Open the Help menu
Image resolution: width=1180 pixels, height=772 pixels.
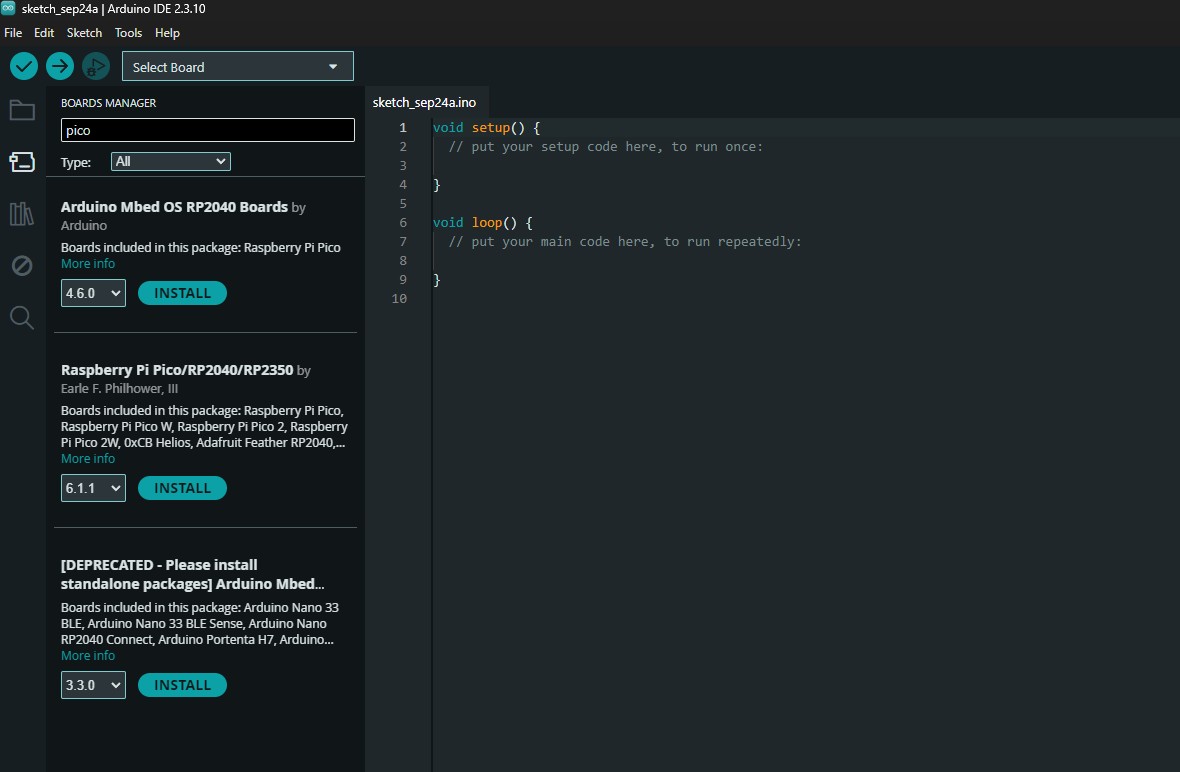tap(167, 32)
